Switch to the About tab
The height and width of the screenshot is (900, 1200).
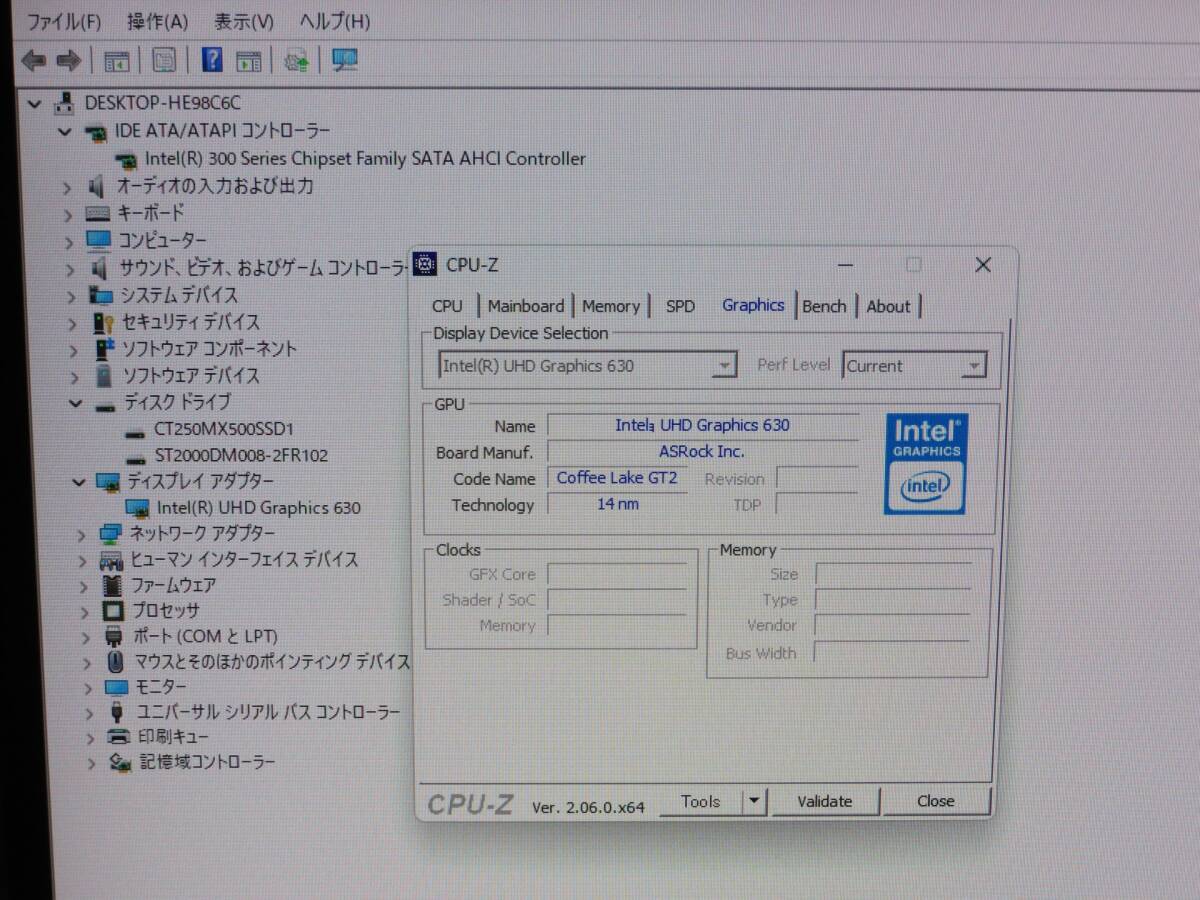[x=888, y=306]
